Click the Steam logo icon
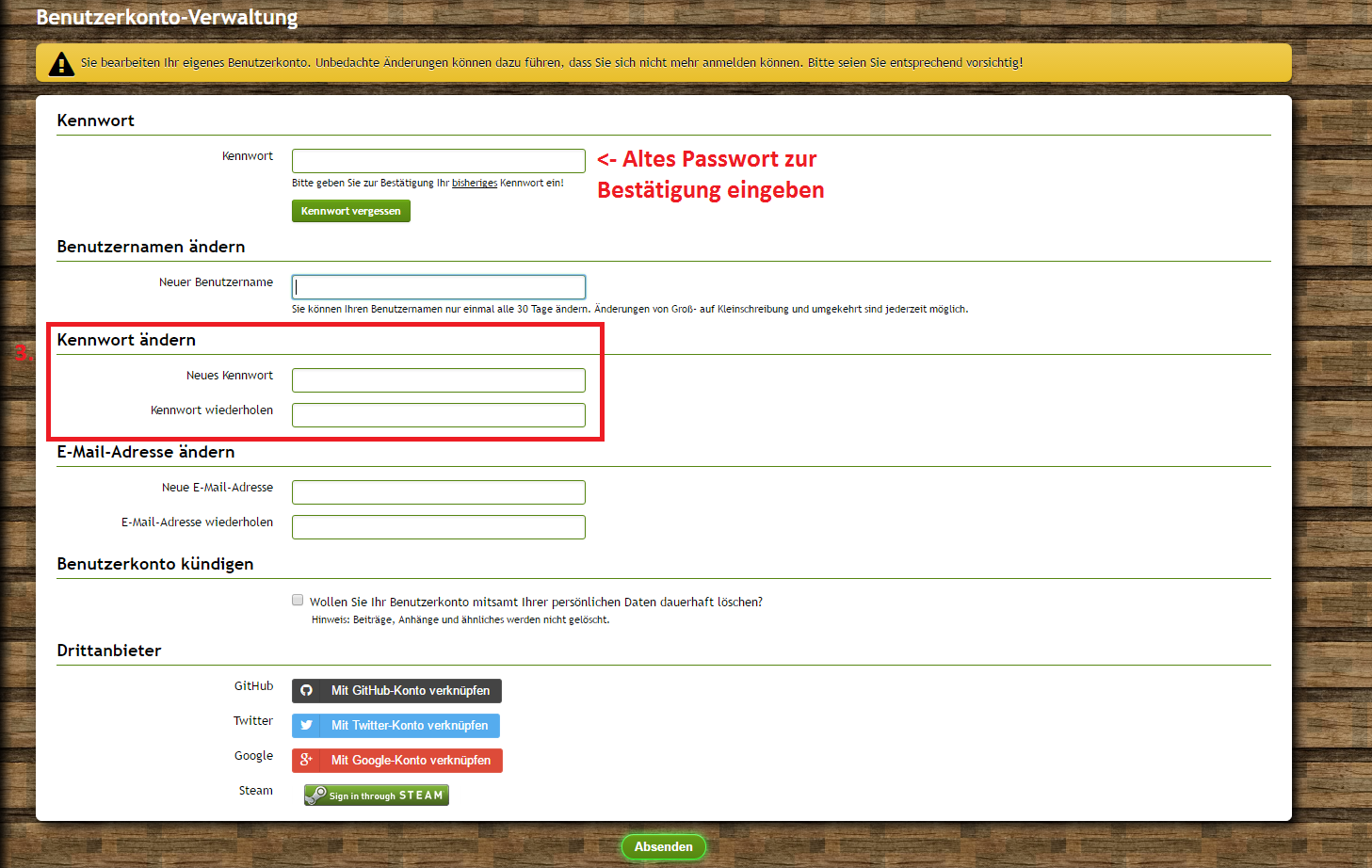The image size is (1372, 868). tap(315, 796)
